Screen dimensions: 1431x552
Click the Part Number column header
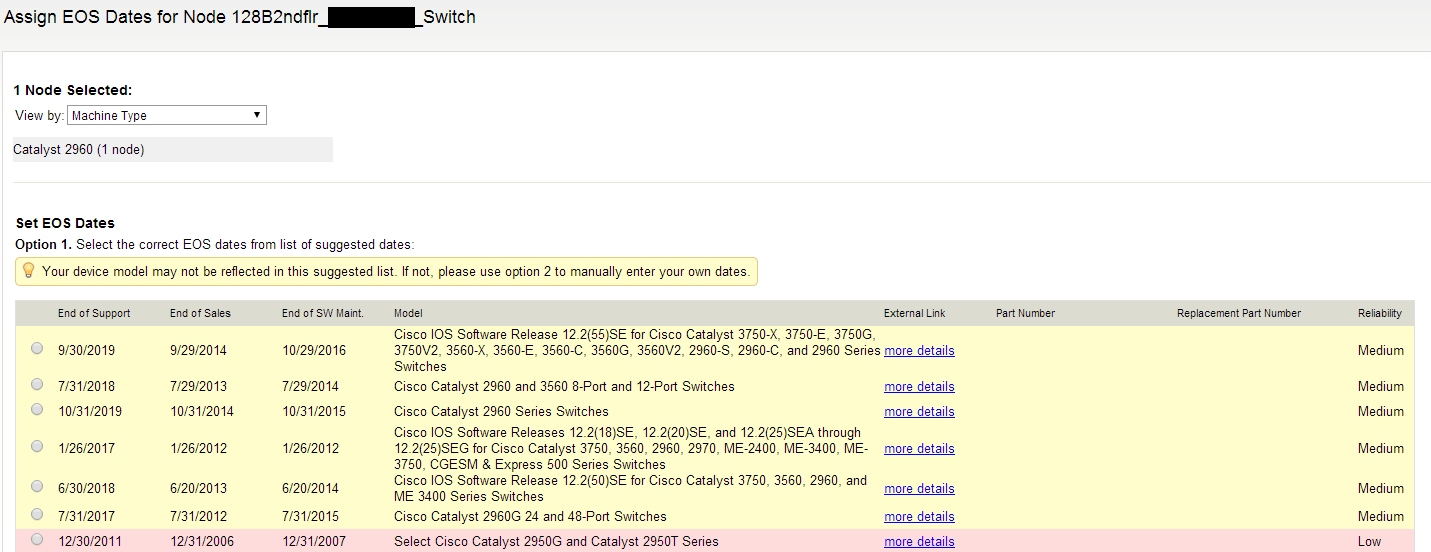[1025, 313]
